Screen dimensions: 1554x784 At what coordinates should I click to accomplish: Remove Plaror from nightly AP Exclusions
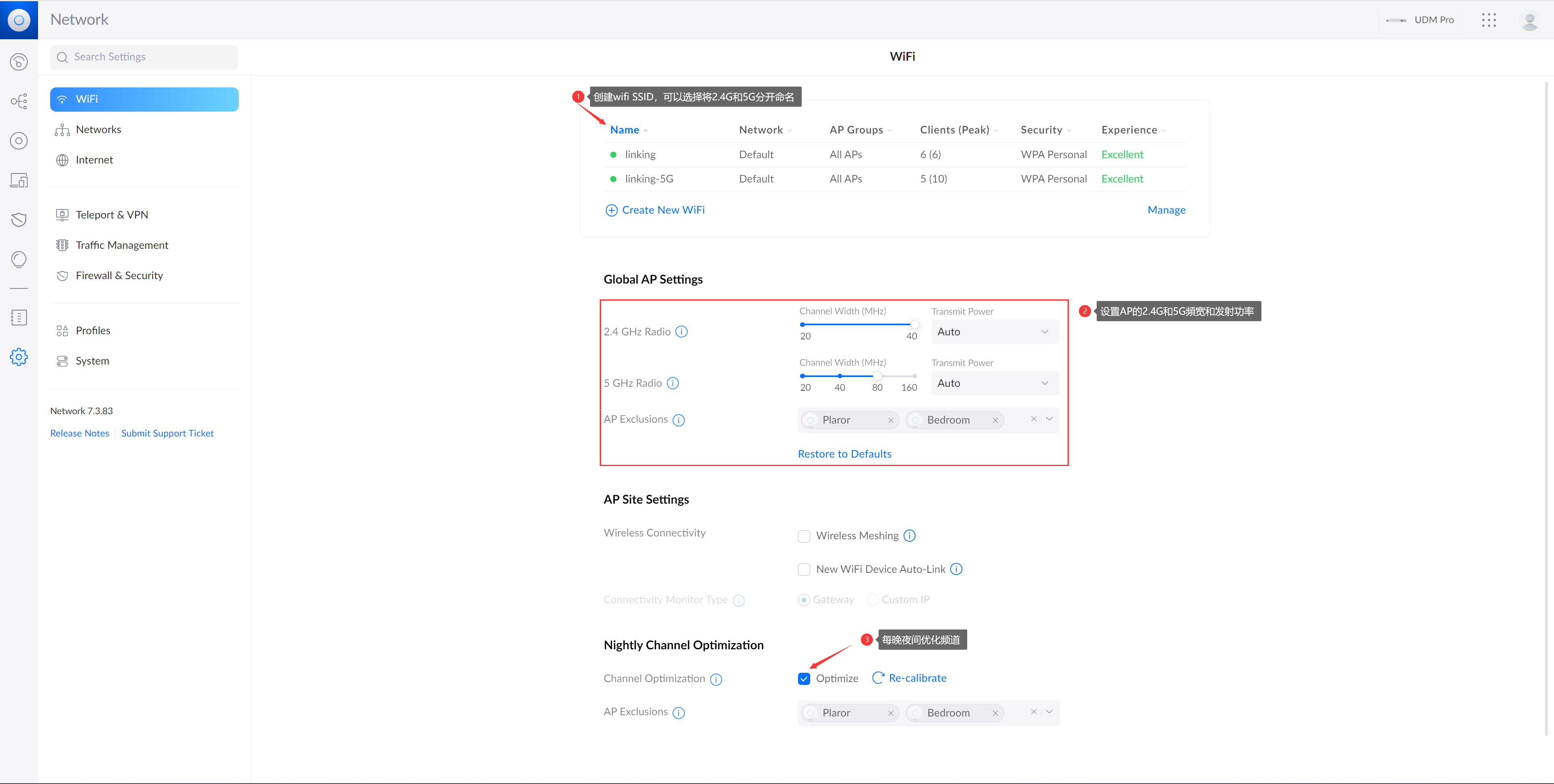[x=890, y=713]
